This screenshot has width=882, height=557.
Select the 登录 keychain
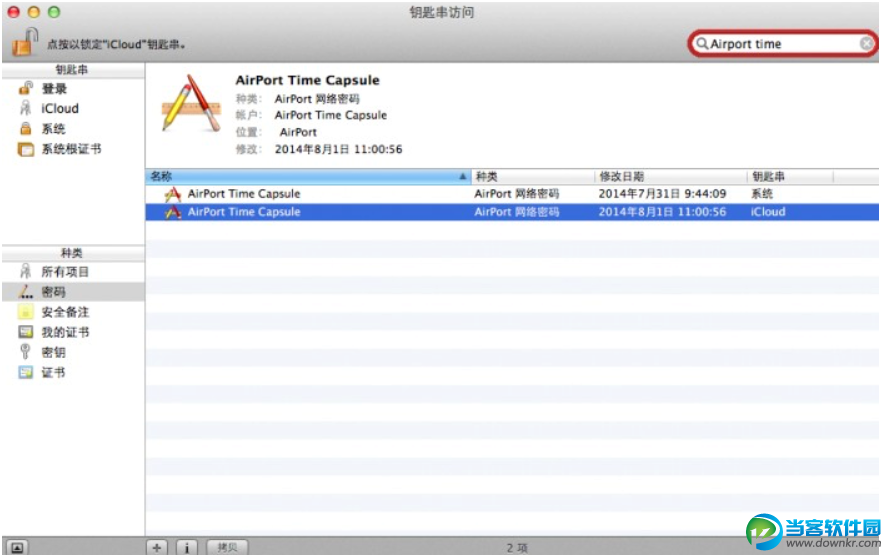(x=54, y=88)
